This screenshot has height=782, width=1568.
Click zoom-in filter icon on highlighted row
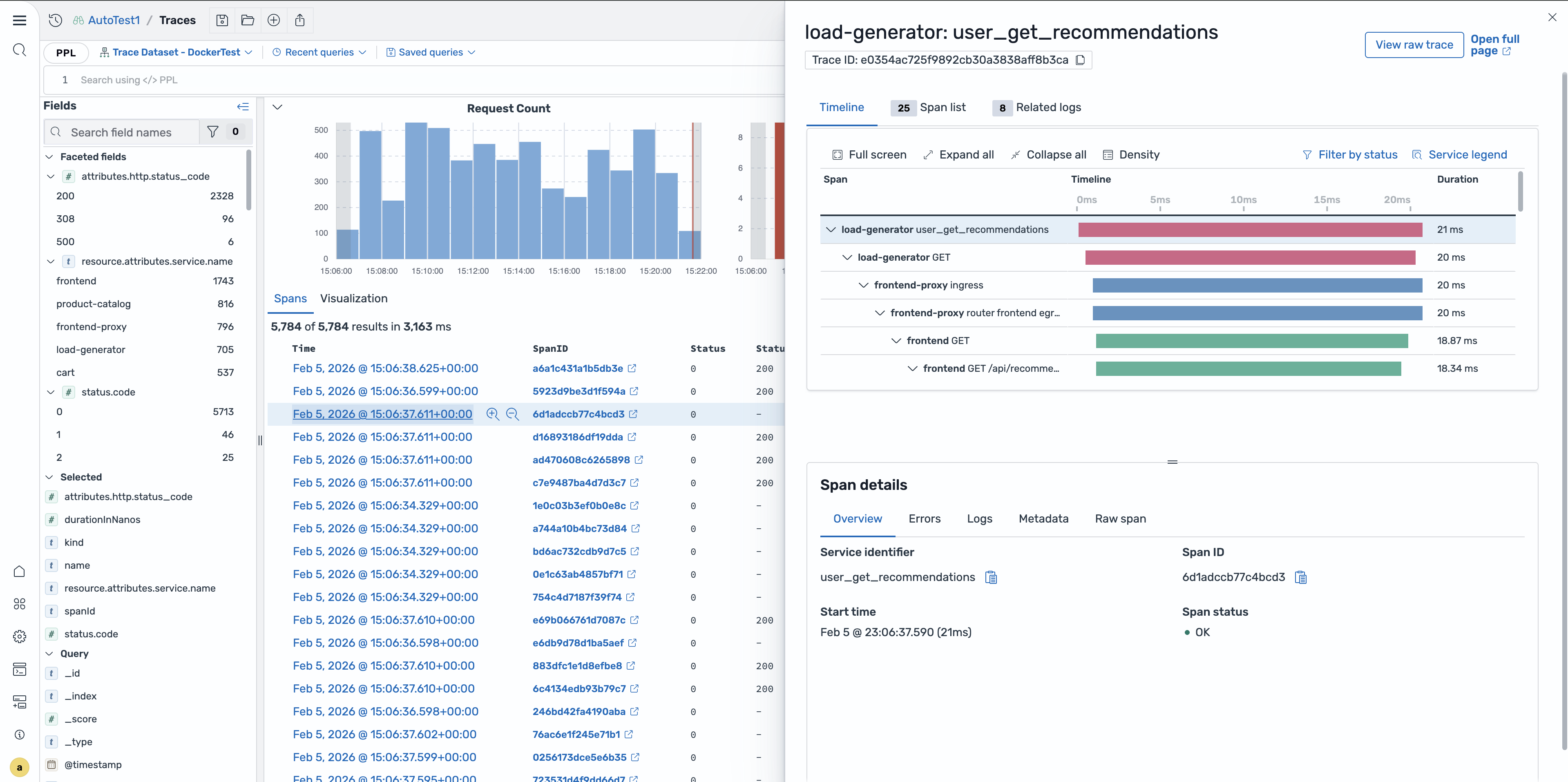[492, 414]
